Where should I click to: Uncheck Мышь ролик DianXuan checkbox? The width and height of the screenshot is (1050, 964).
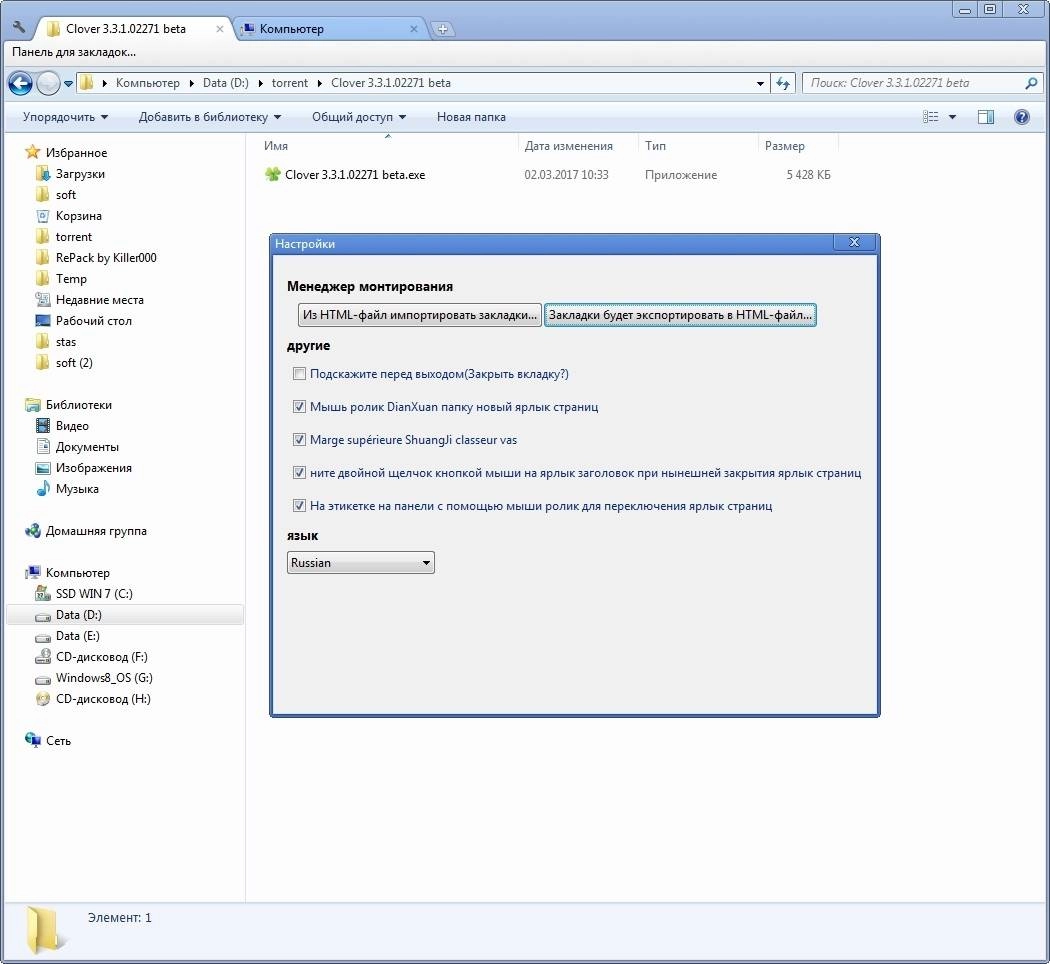299,406
